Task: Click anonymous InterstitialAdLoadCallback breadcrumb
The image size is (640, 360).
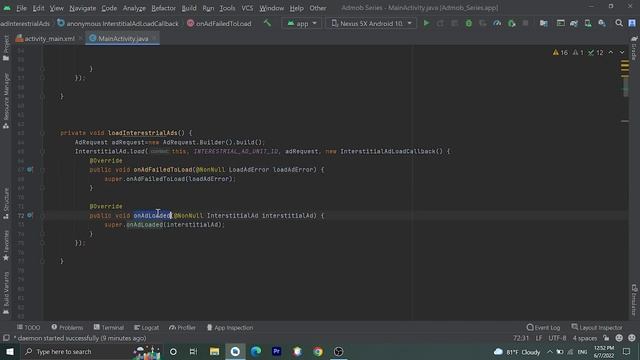Action: tap(118, 23)
